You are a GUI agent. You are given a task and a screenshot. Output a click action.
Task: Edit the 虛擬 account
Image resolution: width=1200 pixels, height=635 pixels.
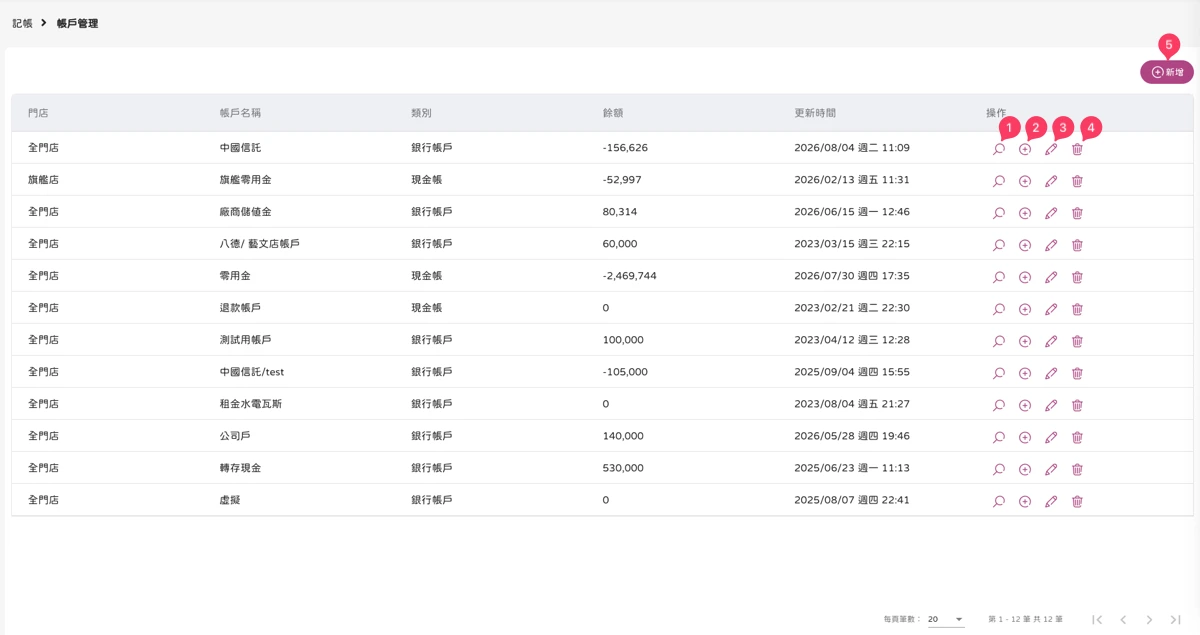point(1051,501)
